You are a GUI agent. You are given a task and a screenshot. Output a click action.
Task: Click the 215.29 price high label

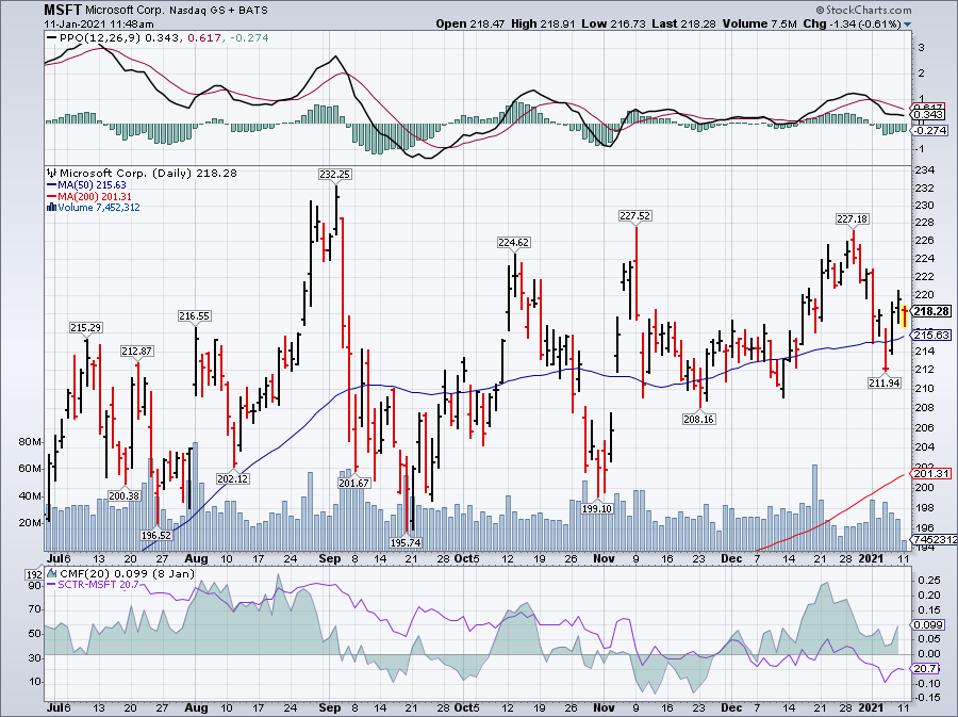tap(86, 328)
